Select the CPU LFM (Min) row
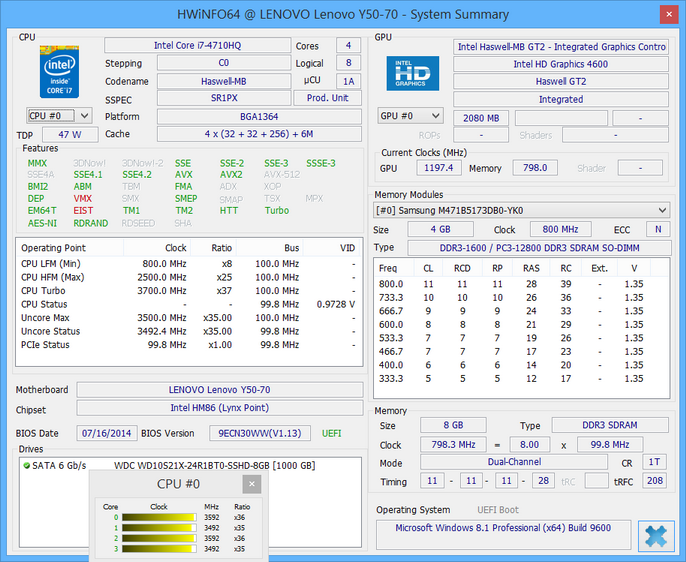Image resolution: width=686 pixels, height=562 pixels. [x=189, y=264]
